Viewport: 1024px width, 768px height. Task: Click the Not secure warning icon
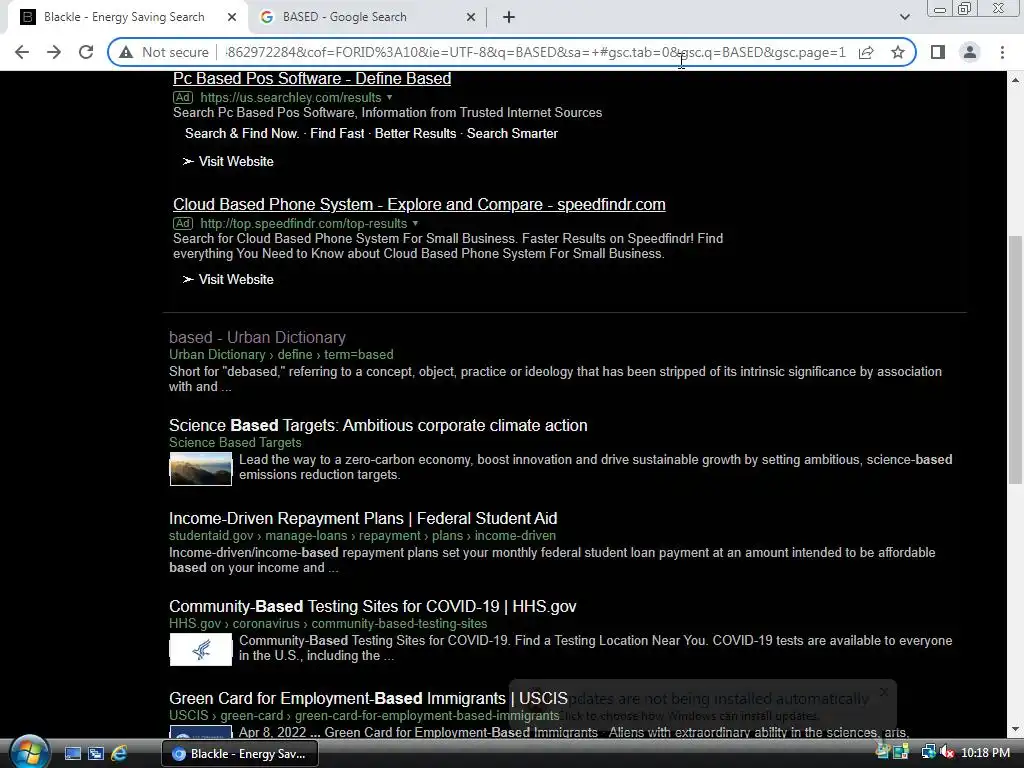point(126,52)
